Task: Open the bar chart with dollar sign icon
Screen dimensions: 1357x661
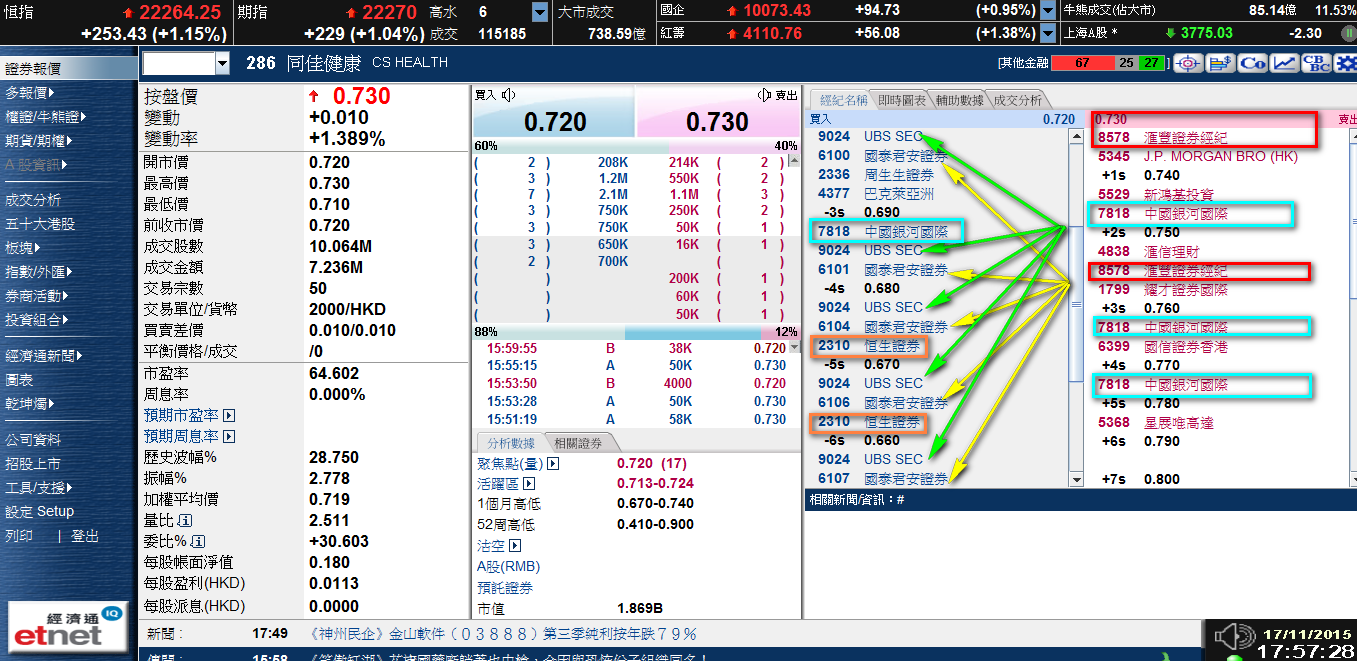Action: 1220,63
